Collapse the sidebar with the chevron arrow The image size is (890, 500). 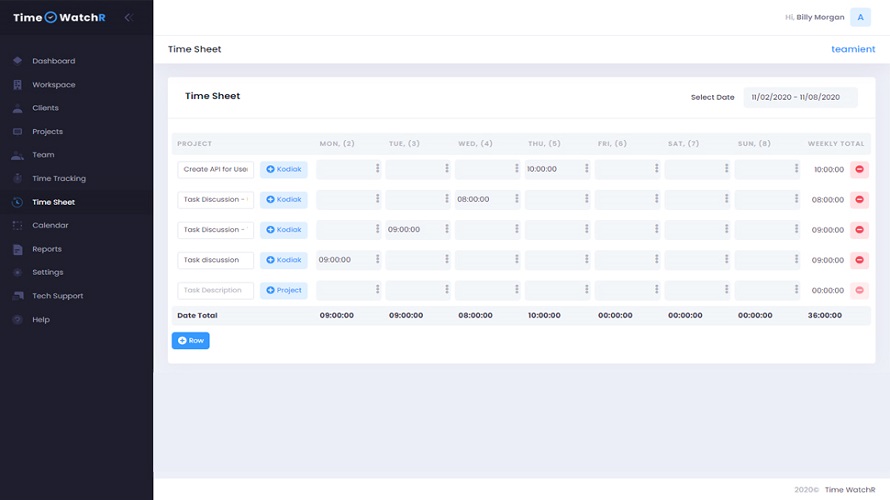coord(128,18)
